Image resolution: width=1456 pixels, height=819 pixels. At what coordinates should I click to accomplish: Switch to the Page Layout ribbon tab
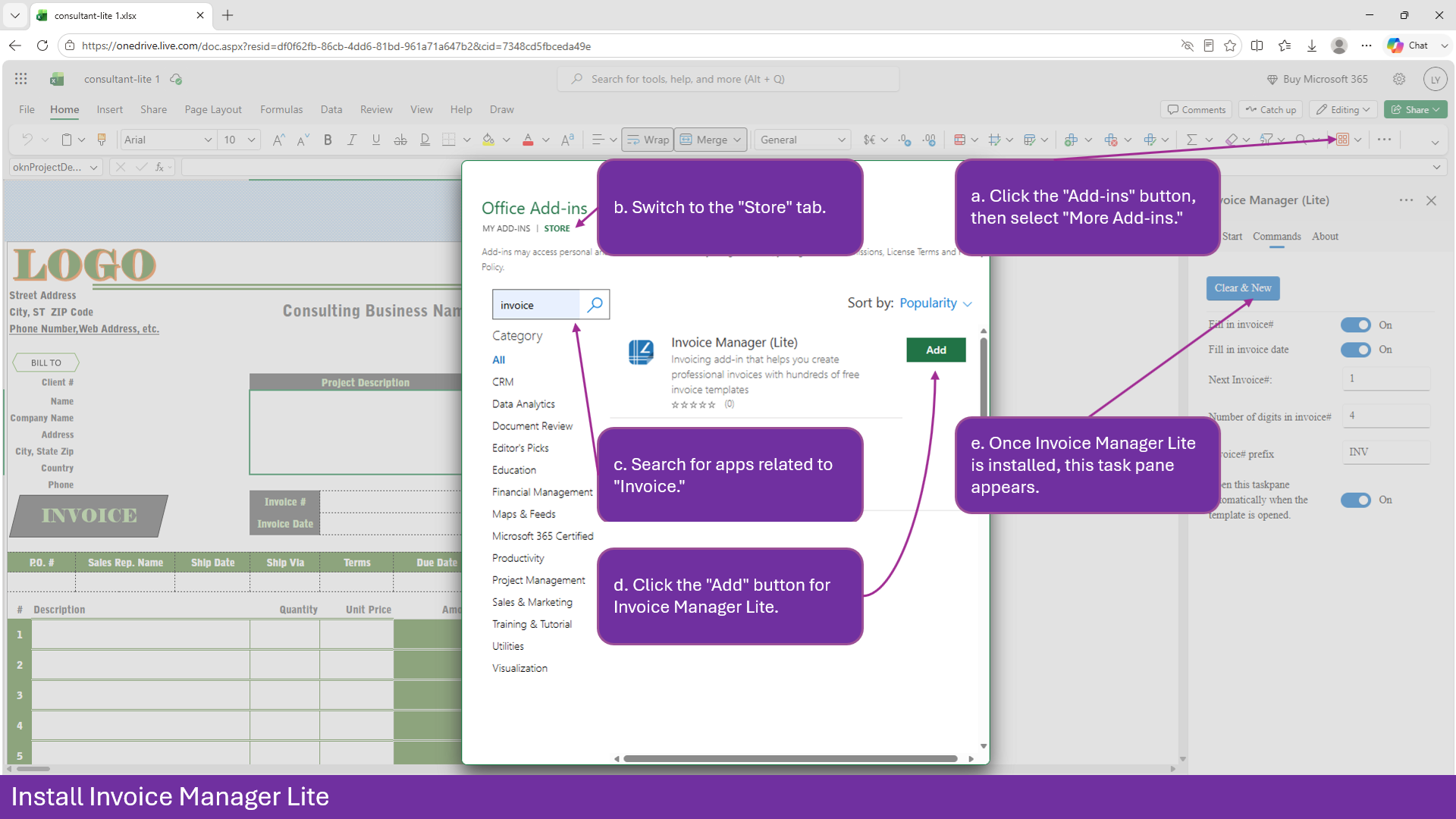pyautogui.click(x=213, y=109)
